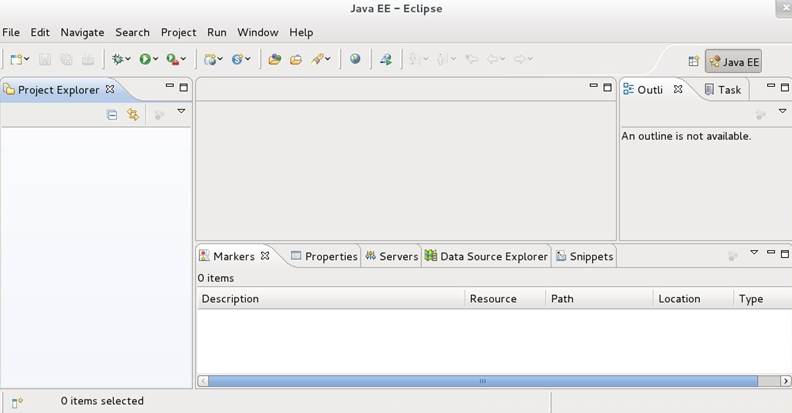Open the Navigate menu
This screenshot has height=413, width=792.
[x=82, y=32]
